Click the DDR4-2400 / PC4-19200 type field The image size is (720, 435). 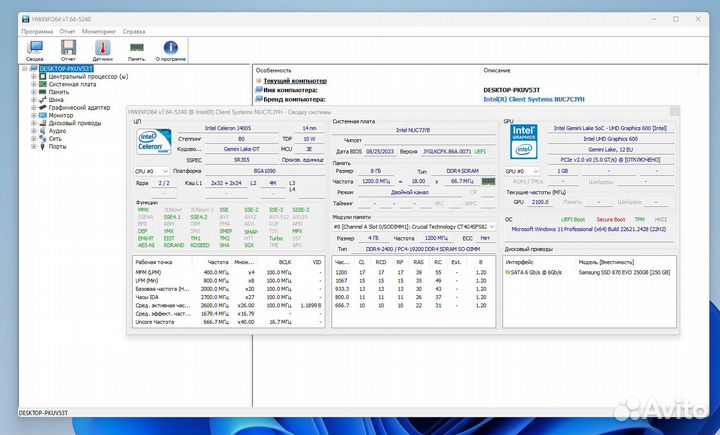423,249
